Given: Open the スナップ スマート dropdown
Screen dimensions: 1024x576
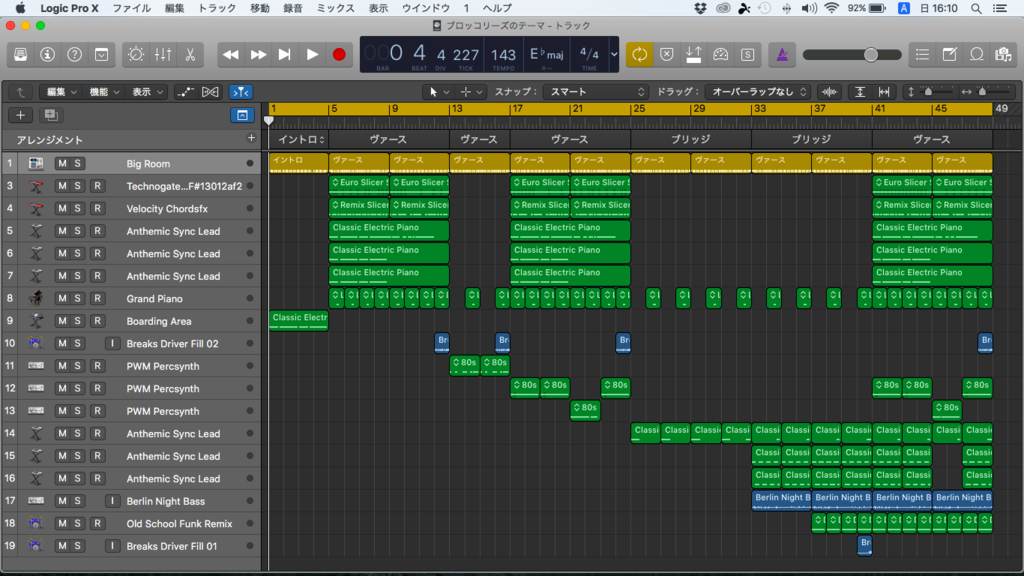Looking at the screenshot, I should 596,92.
